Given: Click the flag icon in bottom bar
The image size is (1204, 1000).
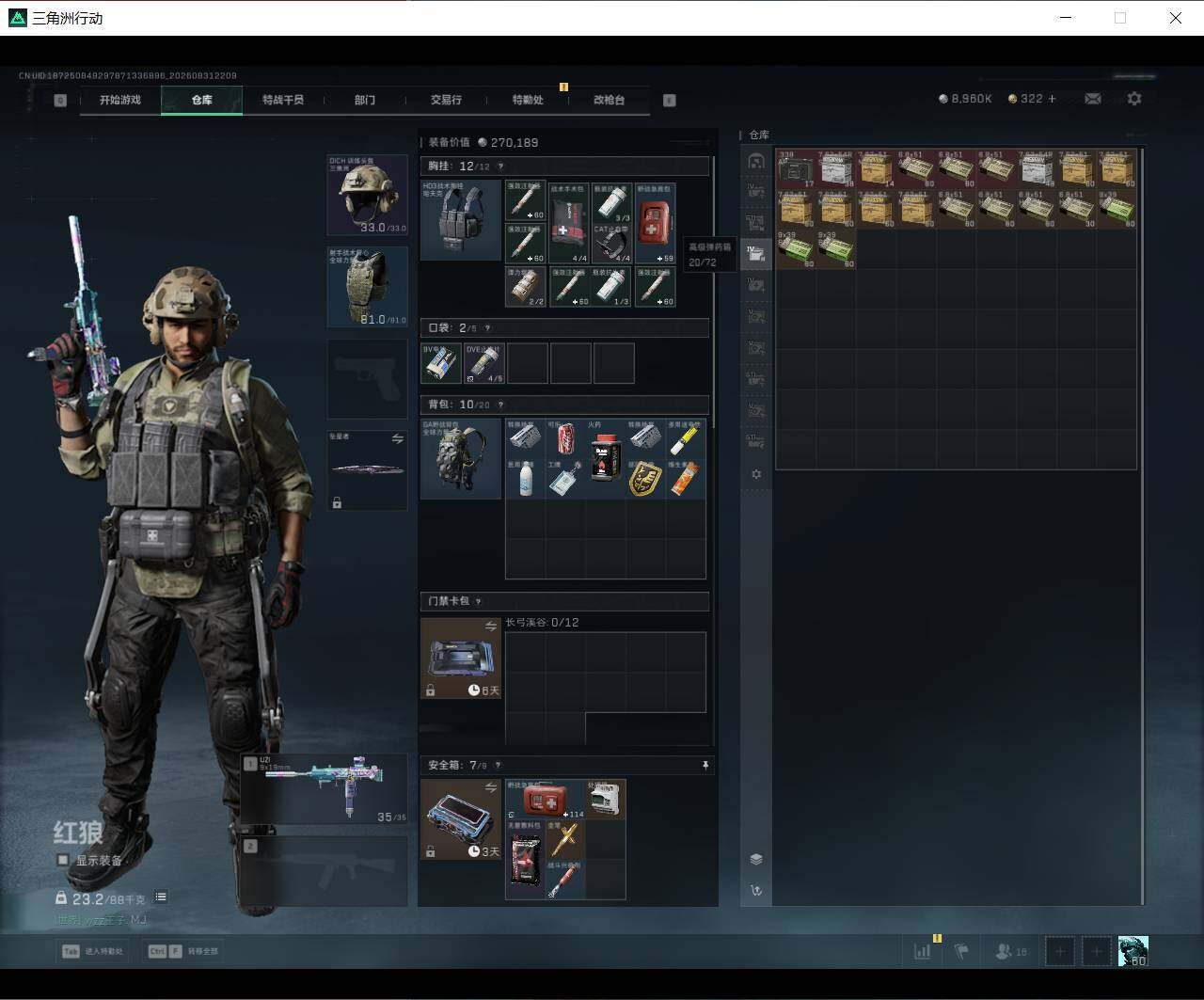Looking at the screenshot, I should 961,952.
